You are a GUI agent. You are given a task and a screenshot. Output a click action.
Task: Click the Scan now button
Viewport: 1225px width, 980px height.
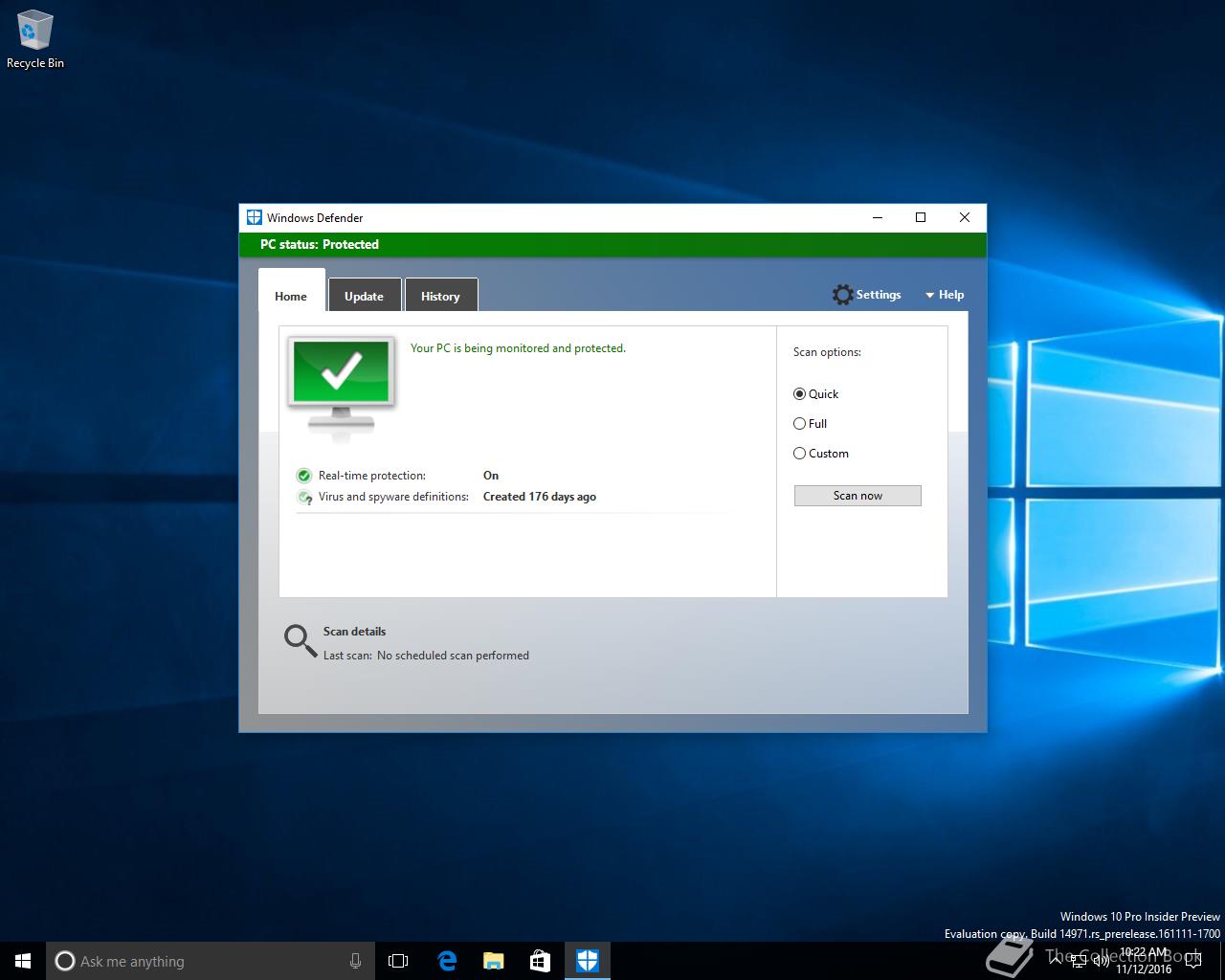click(x=857, y=496)
